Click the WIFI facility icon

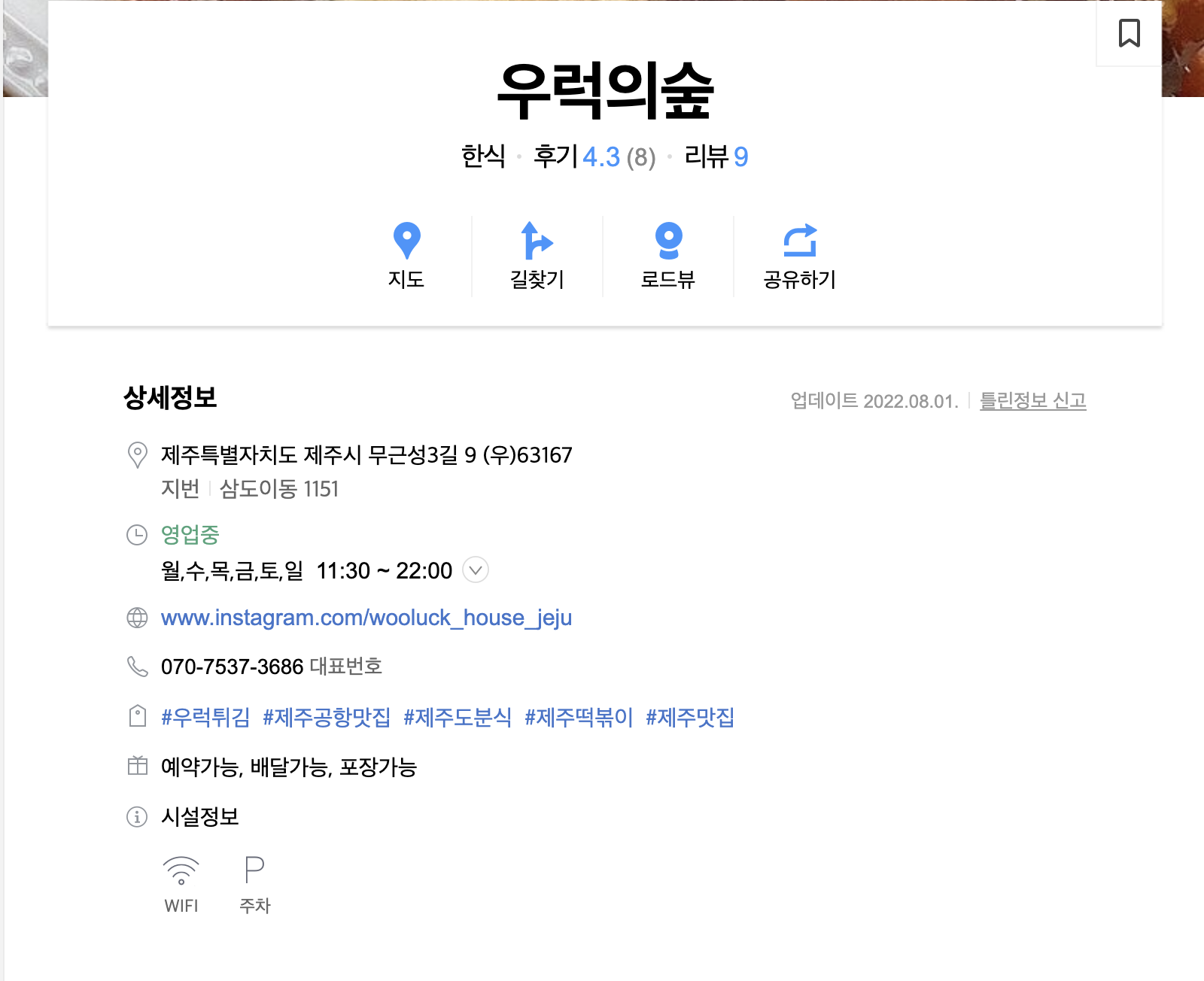click(181, 870)
